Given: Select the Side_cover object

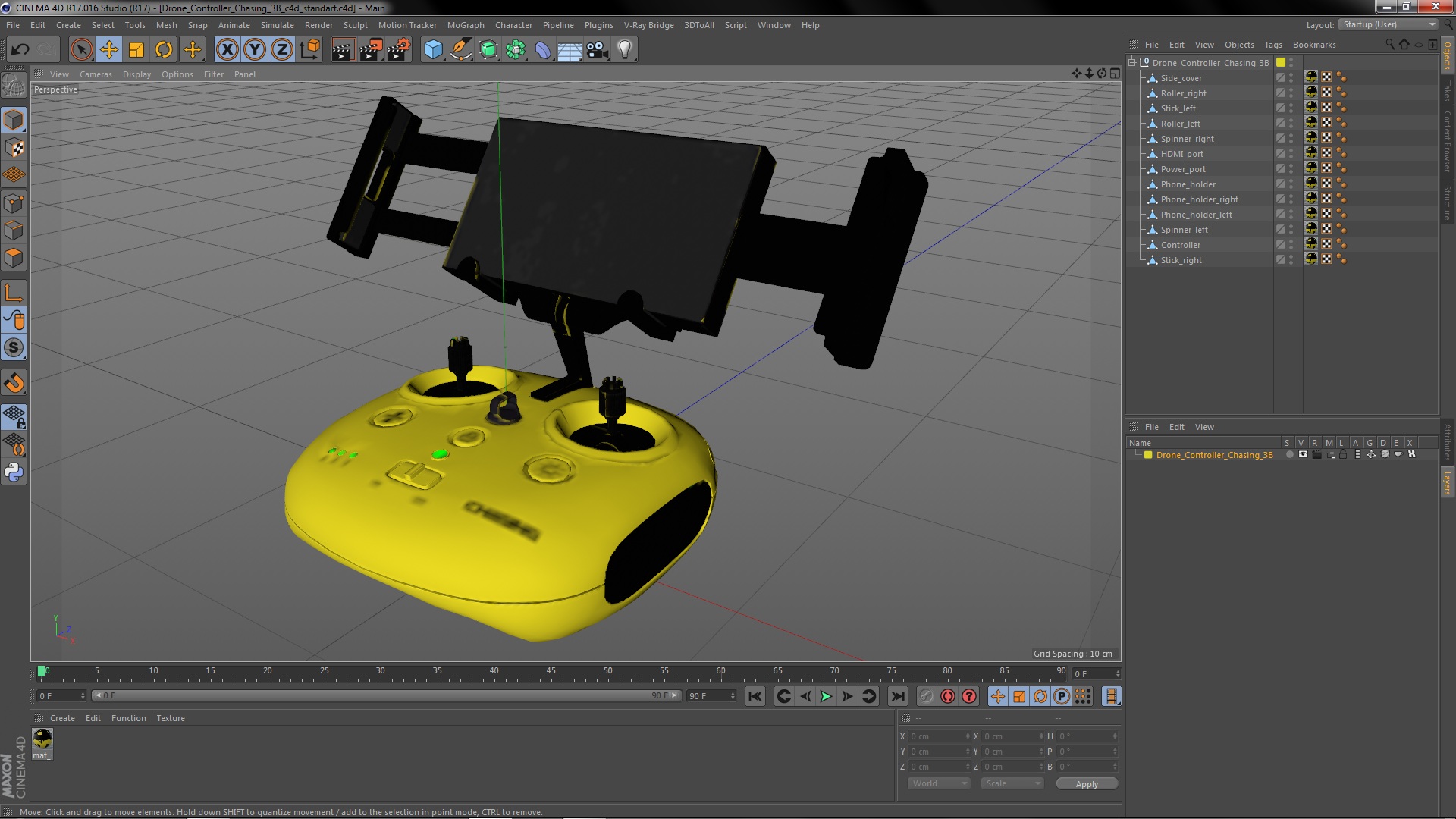Looking at the screenshot, I should coord(1181,78).
